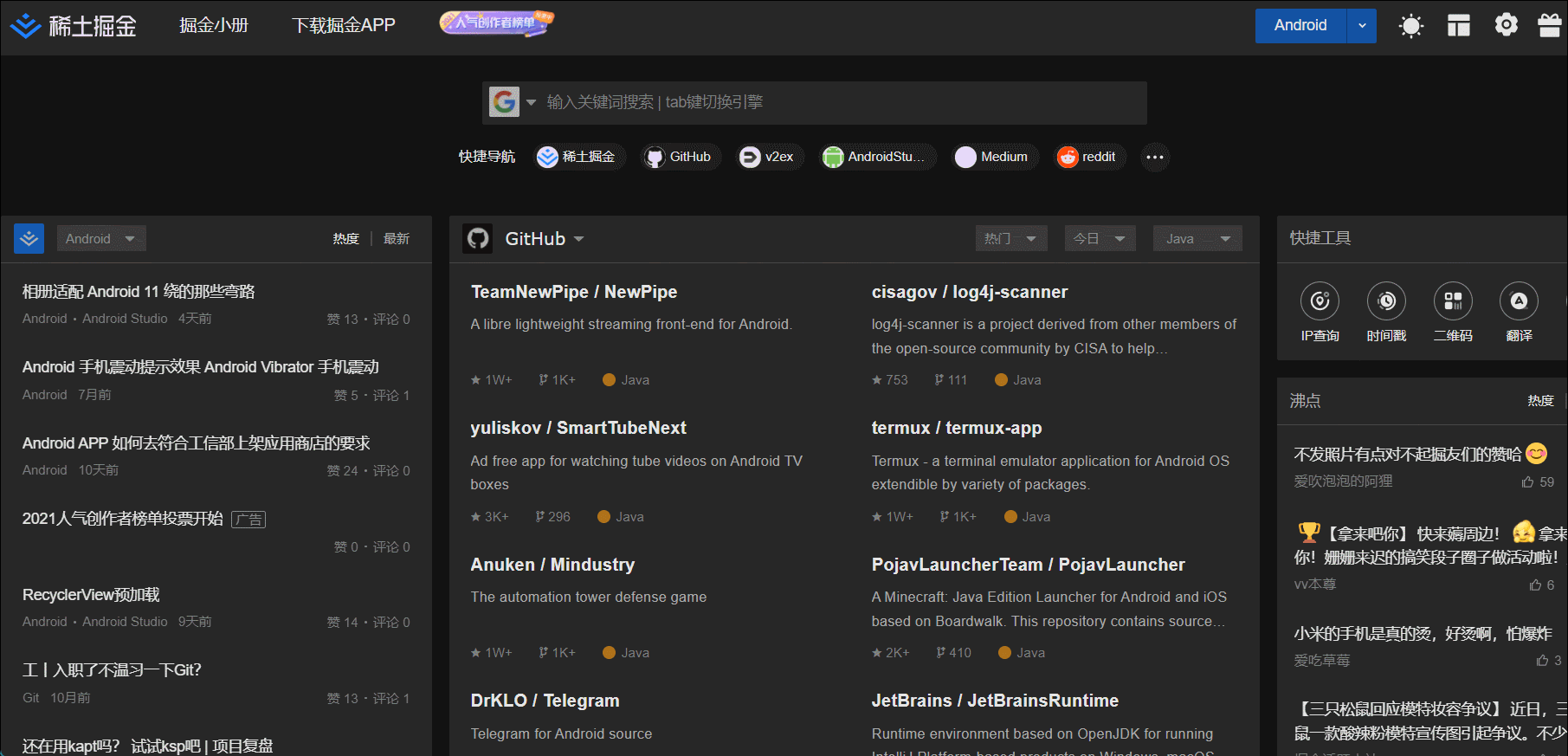The image size is (1568, 756).
Task: Open 下载掘金APP in the top menu
Action: (344, 25)
